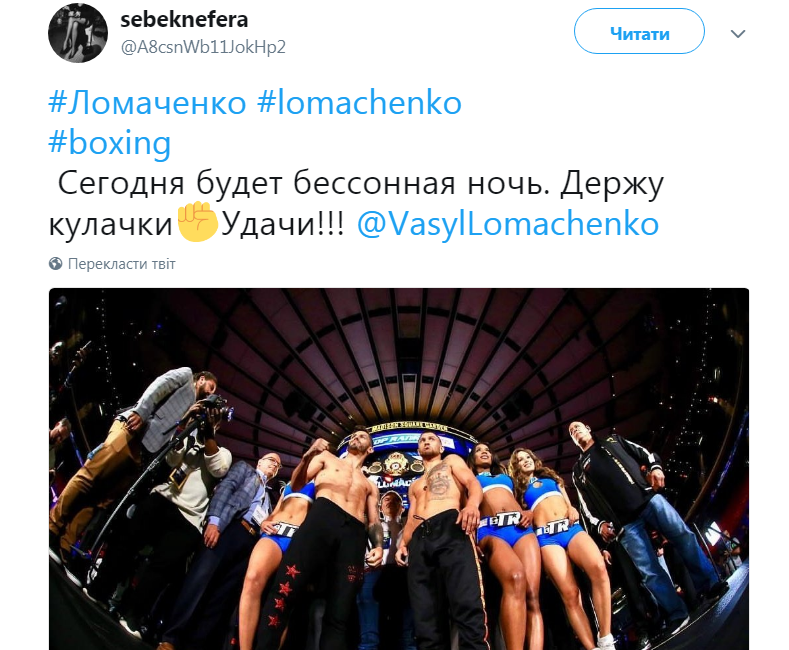Open the @A8csnWb11JokHp2 handle link
The width and height of the screenshot is (789, 650).
click(x=203, y=47)
